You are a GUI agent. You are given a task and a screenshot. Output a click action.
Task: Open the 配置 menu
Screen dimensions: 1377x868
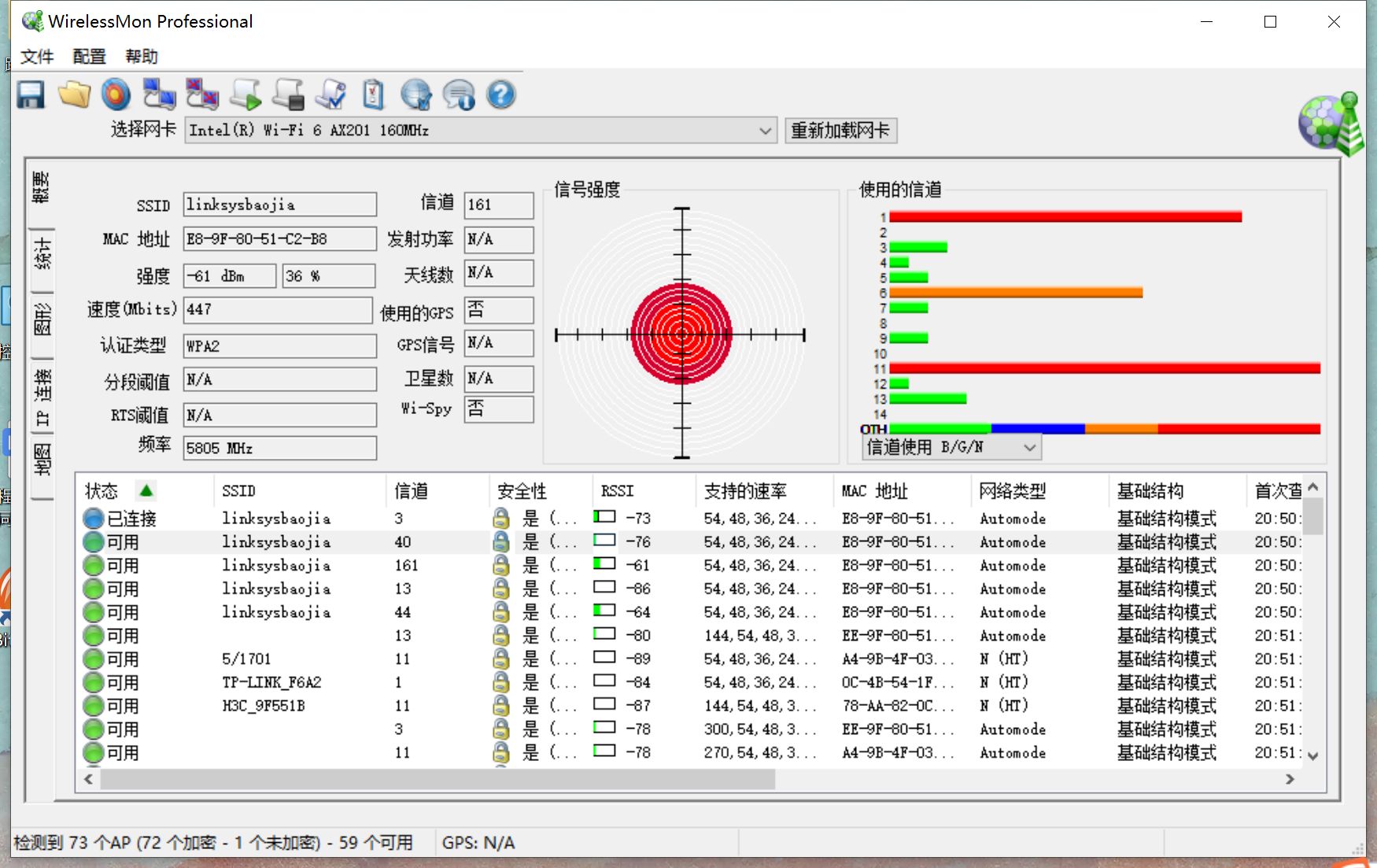89,57
